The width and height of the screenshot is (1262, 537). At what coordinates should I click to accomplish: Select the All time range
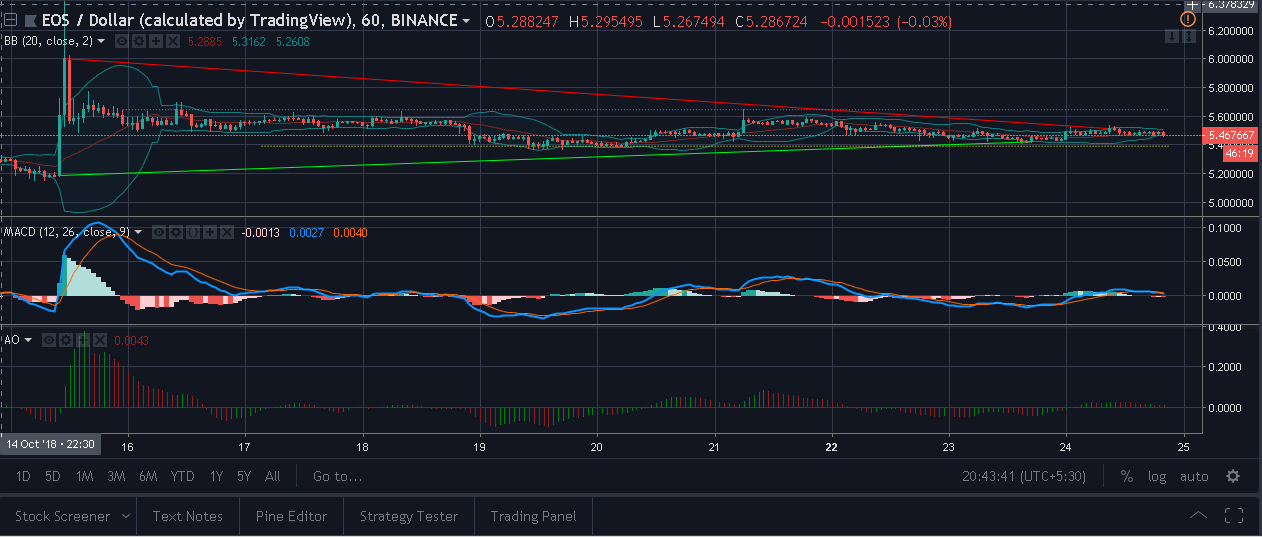(273, 476)
